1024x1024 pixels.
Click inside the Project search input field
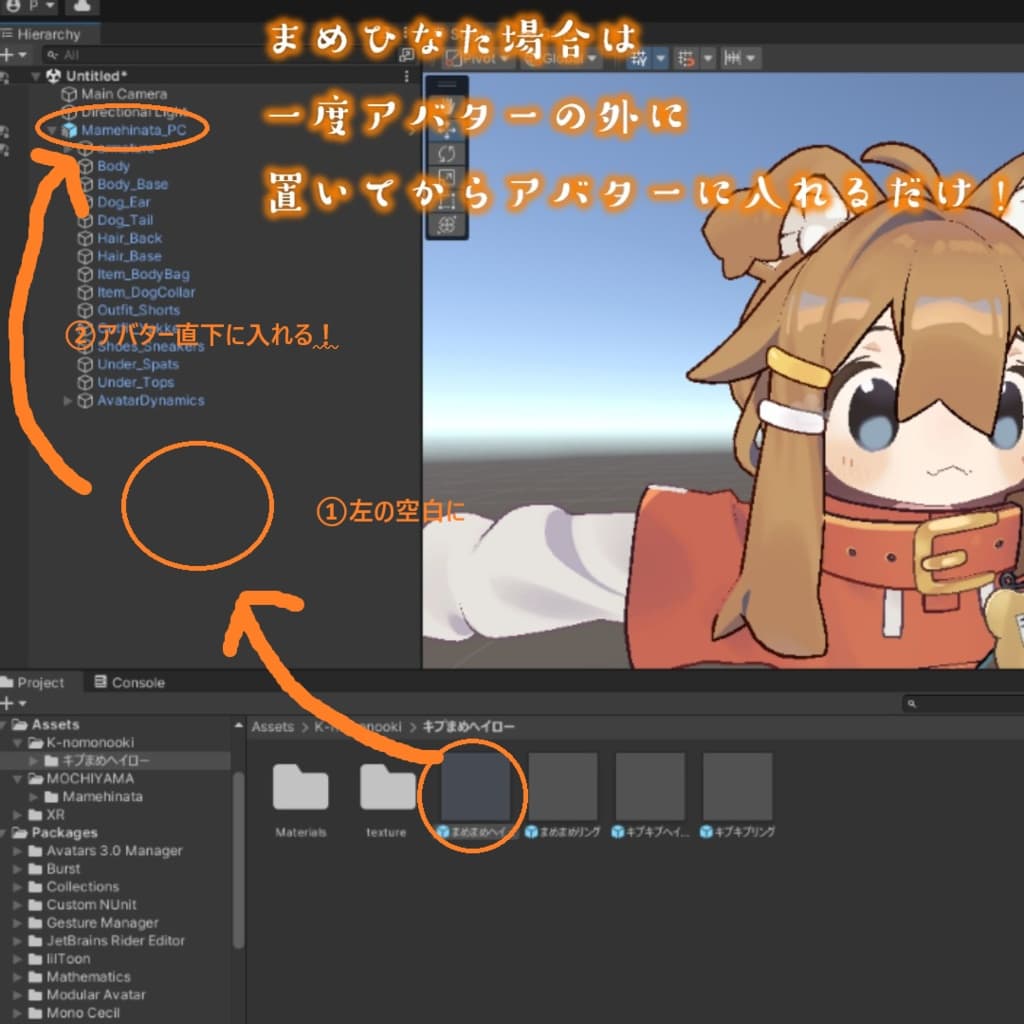[x=960, y=703]
